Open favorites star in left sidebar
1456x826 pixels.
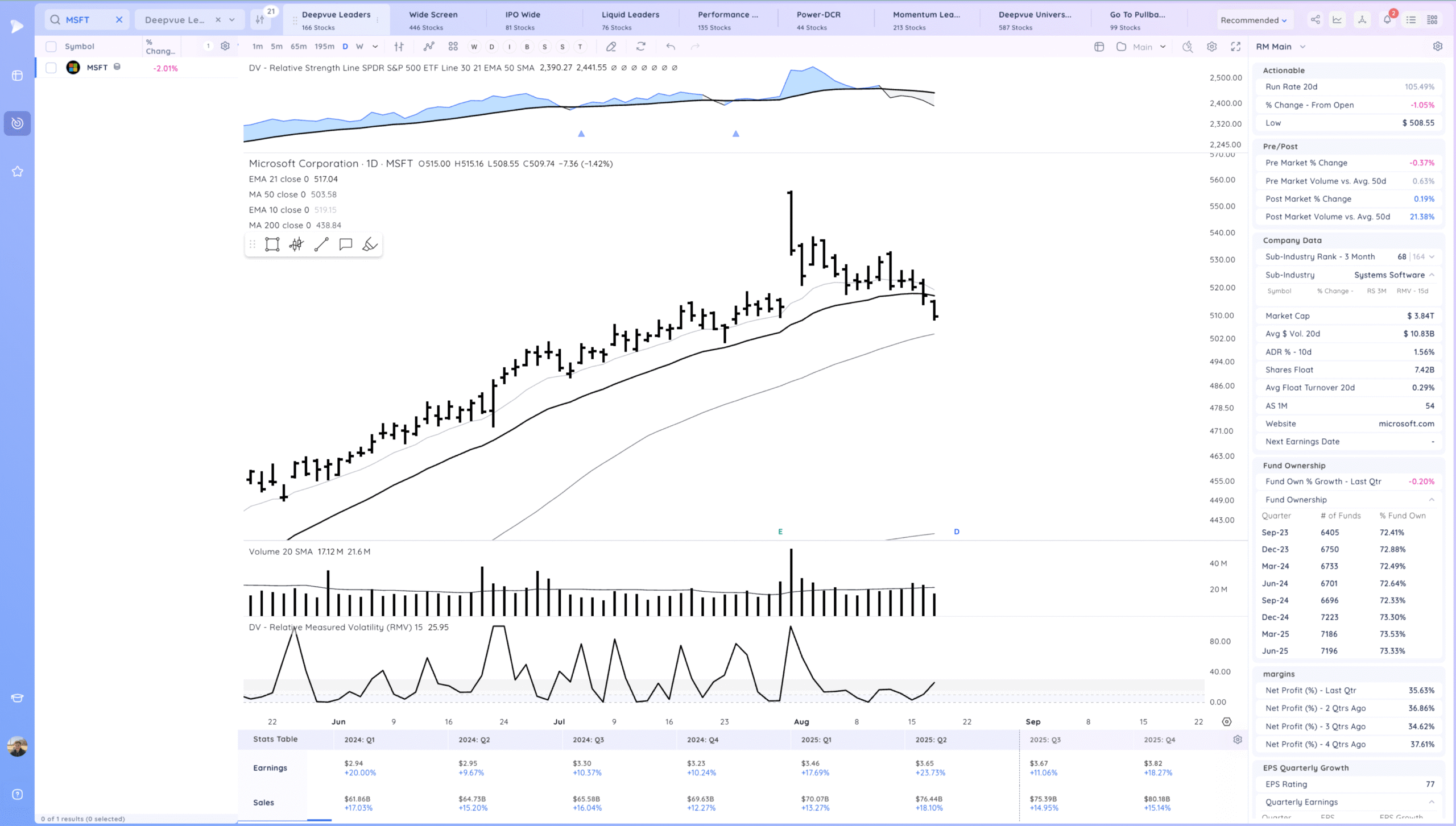(x=18, y=172)
